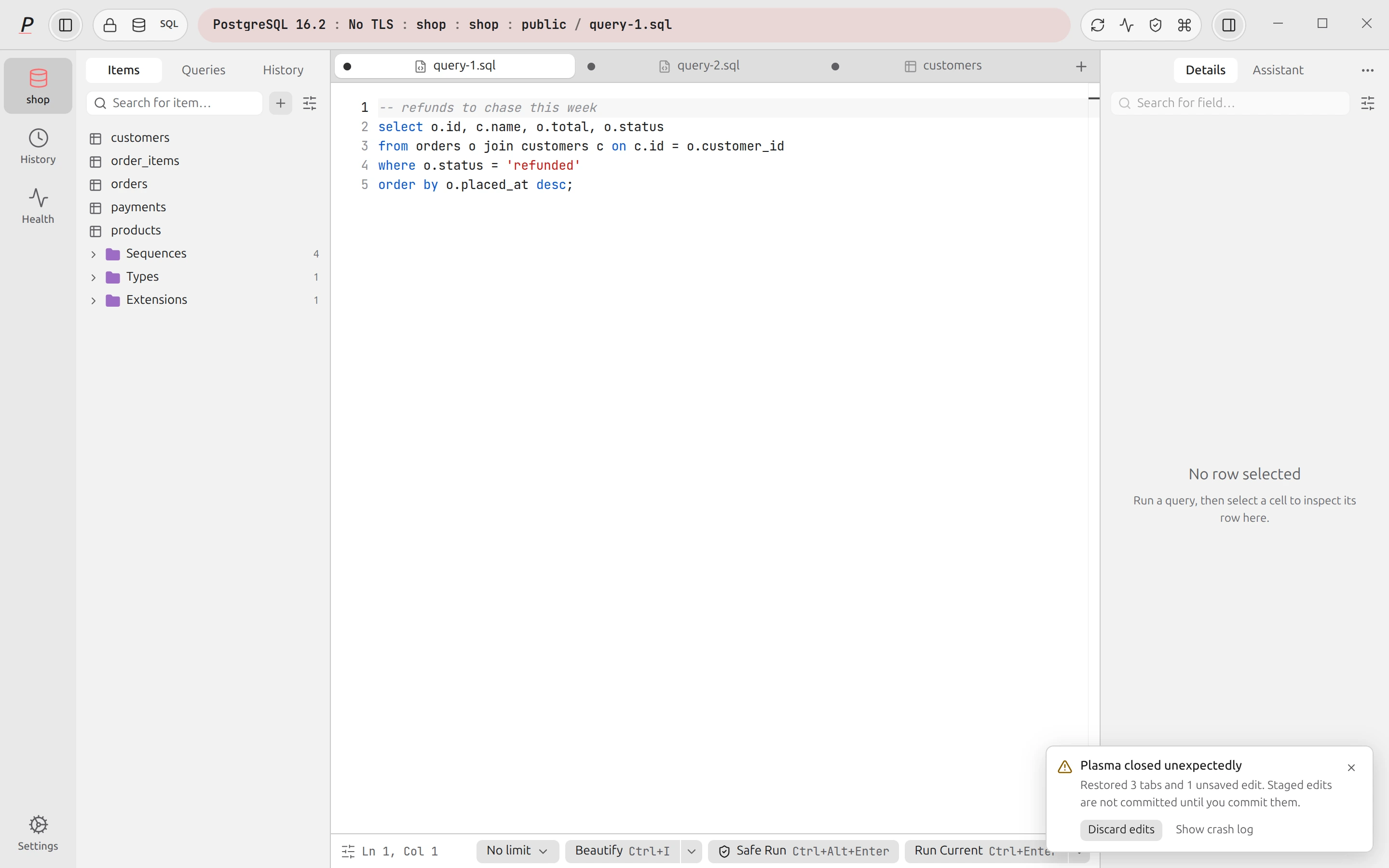Switch to the Queries tab

[203, 70]
